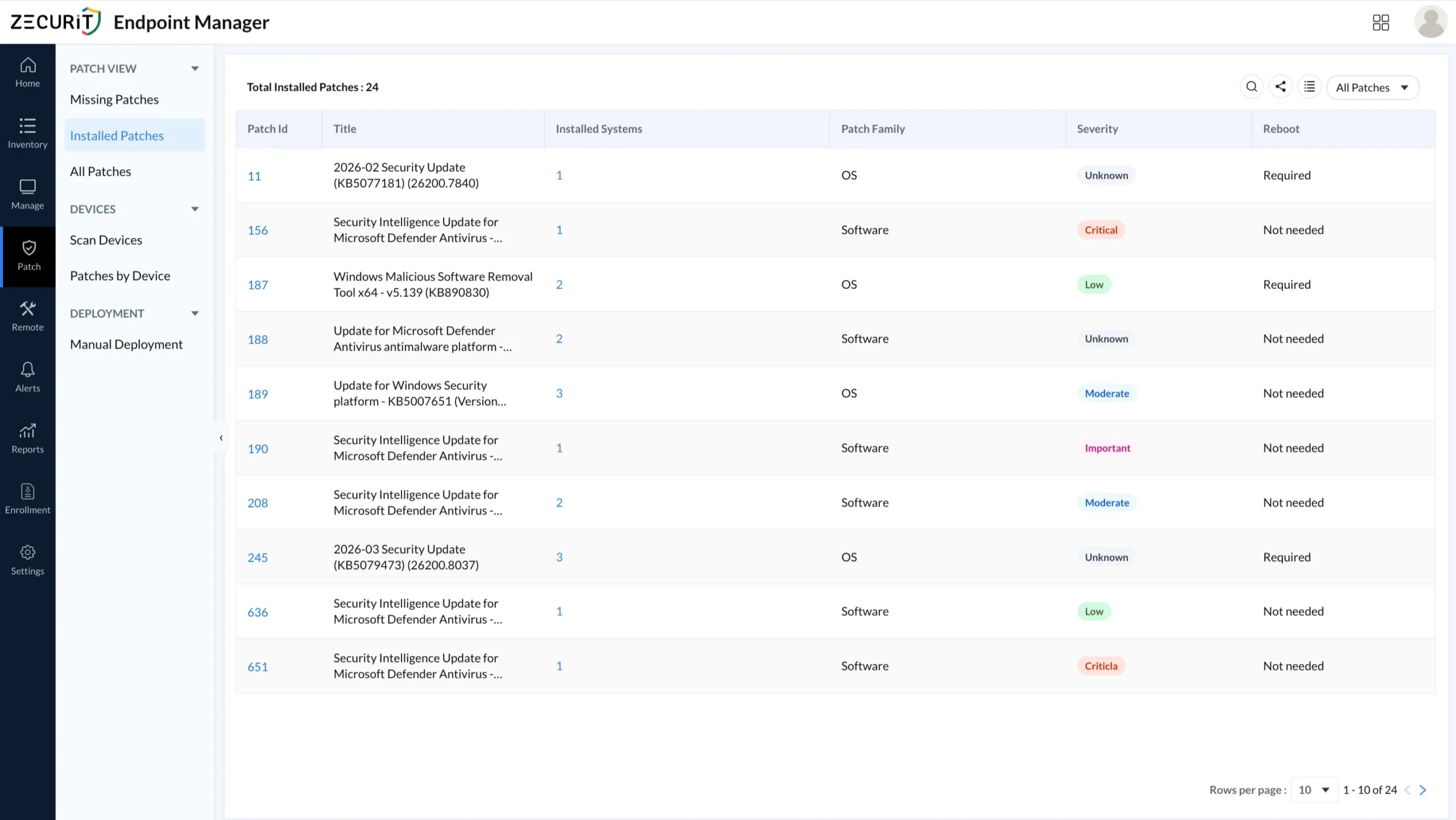Viewport: 1456px width, 820px height.
Task: Click the Critical badge for patch 156
Action: click(x=1101, y=230)
